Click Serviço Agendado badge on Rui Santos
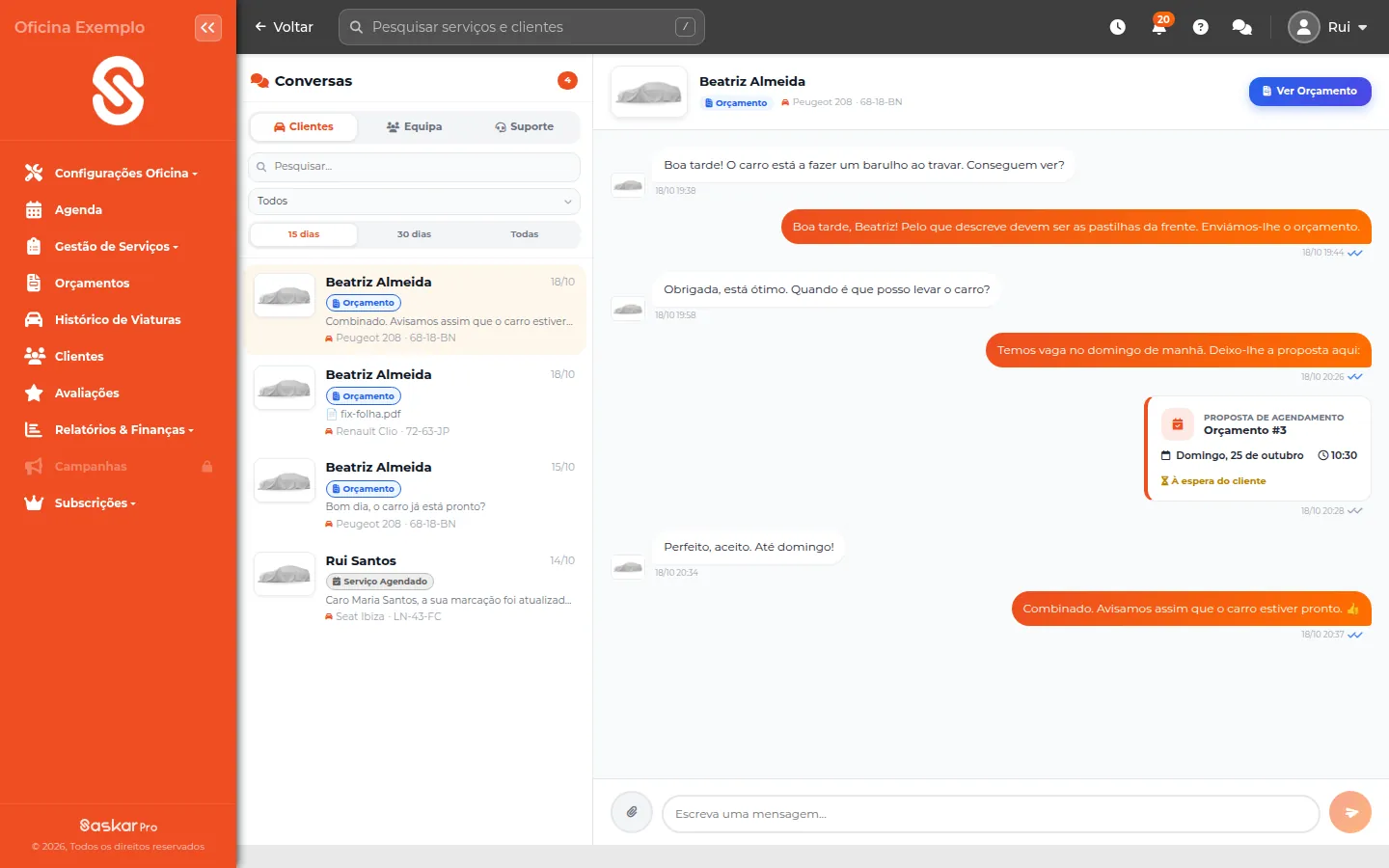The width and height of the screenshot is (1389, 868). coord(380,582)
